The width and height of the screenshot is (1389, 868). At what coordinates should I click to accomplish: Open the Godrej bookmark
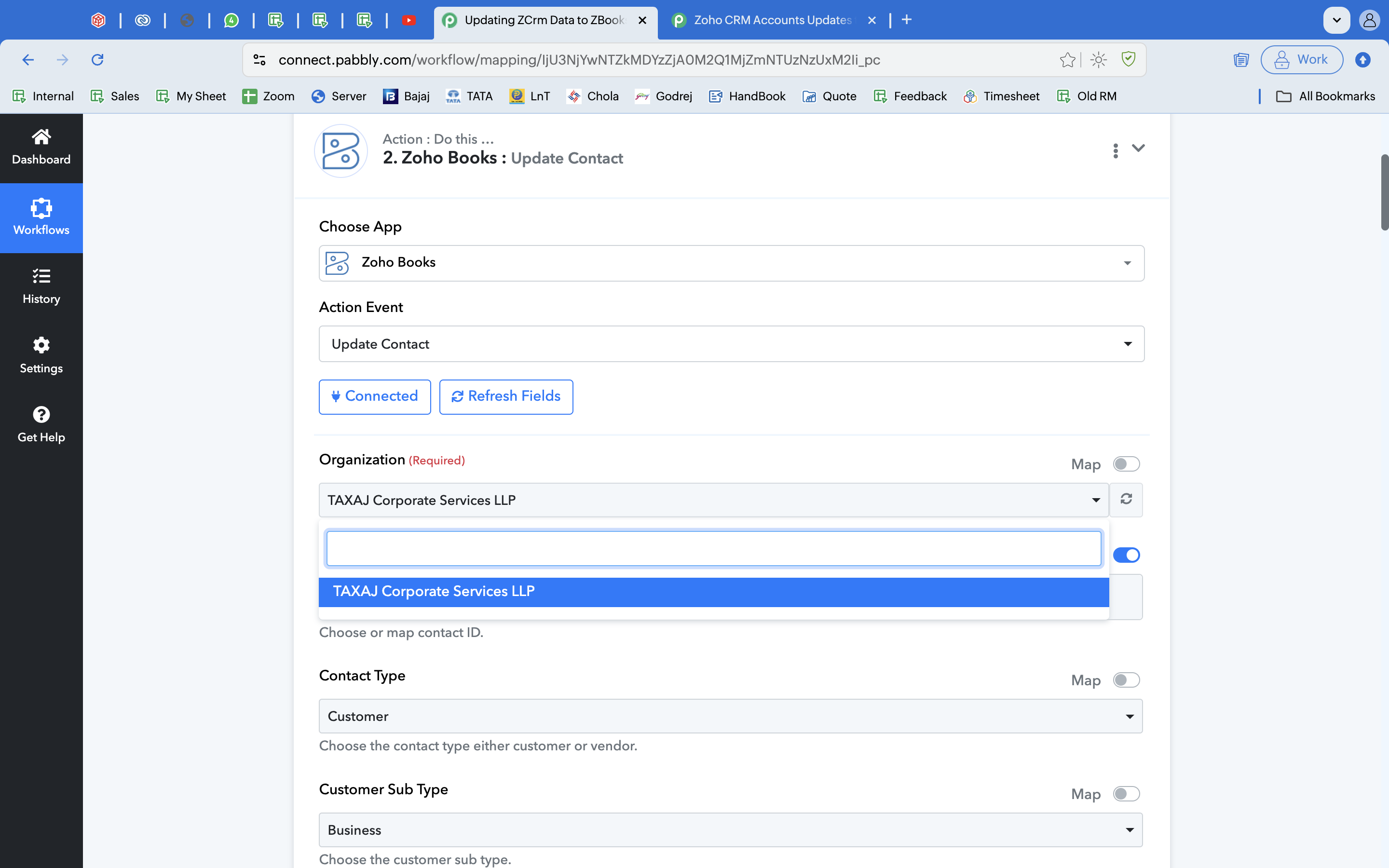pos(664,96)
